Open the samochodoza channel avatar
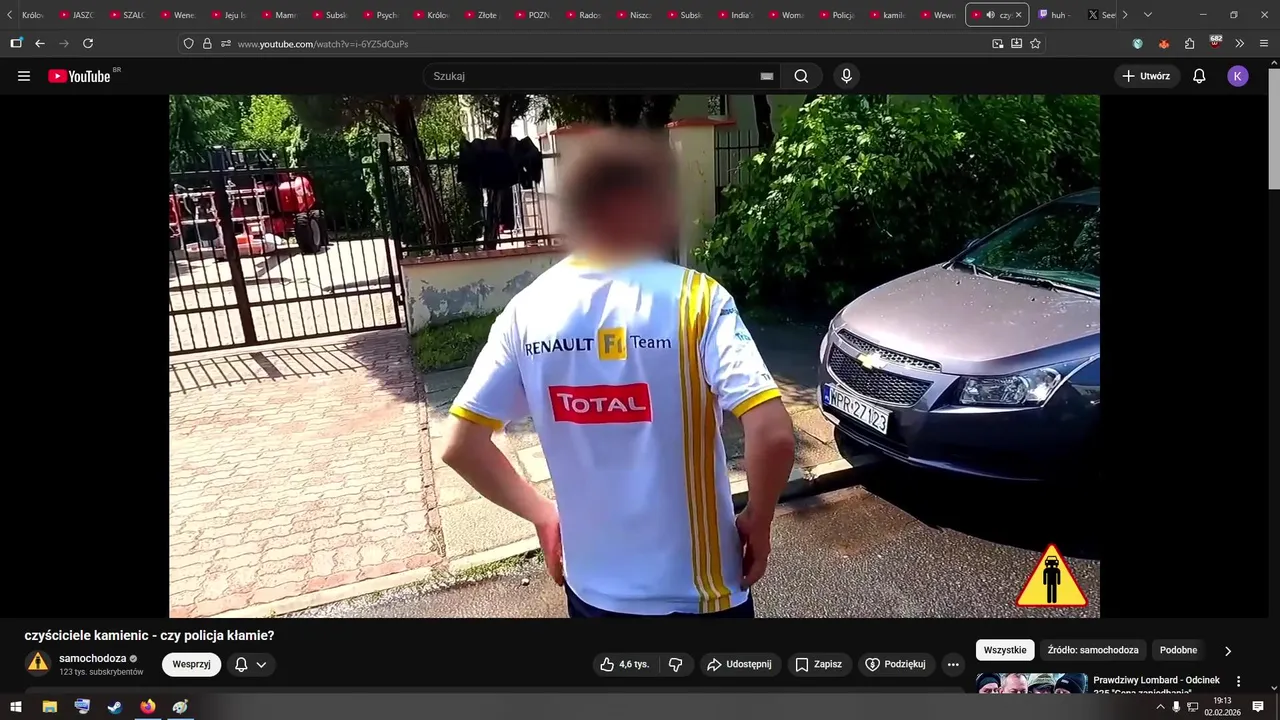1280x720 pixels. tap(38, 663)
